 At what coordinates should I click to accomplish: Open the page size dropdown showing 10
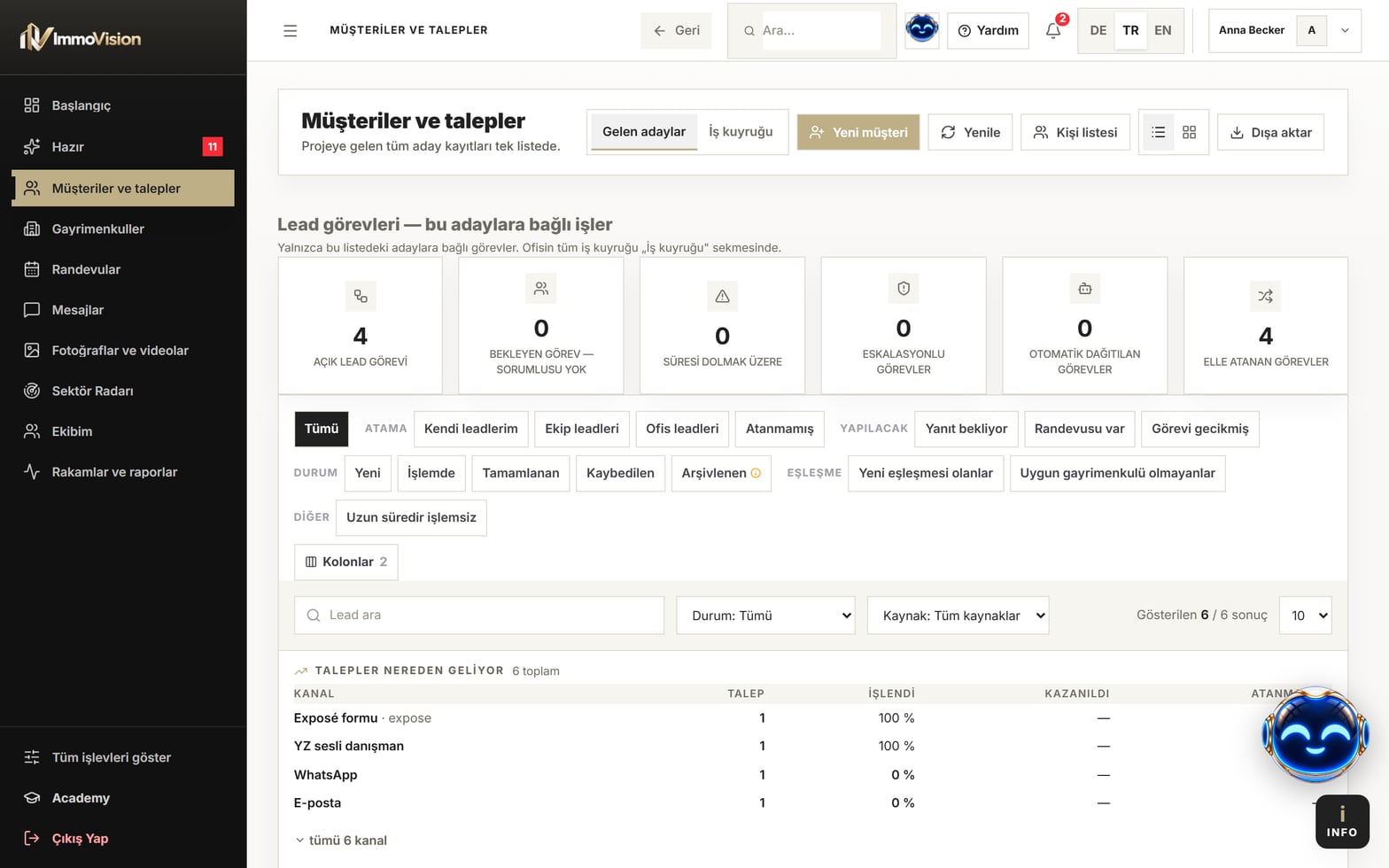[1305, 616]
